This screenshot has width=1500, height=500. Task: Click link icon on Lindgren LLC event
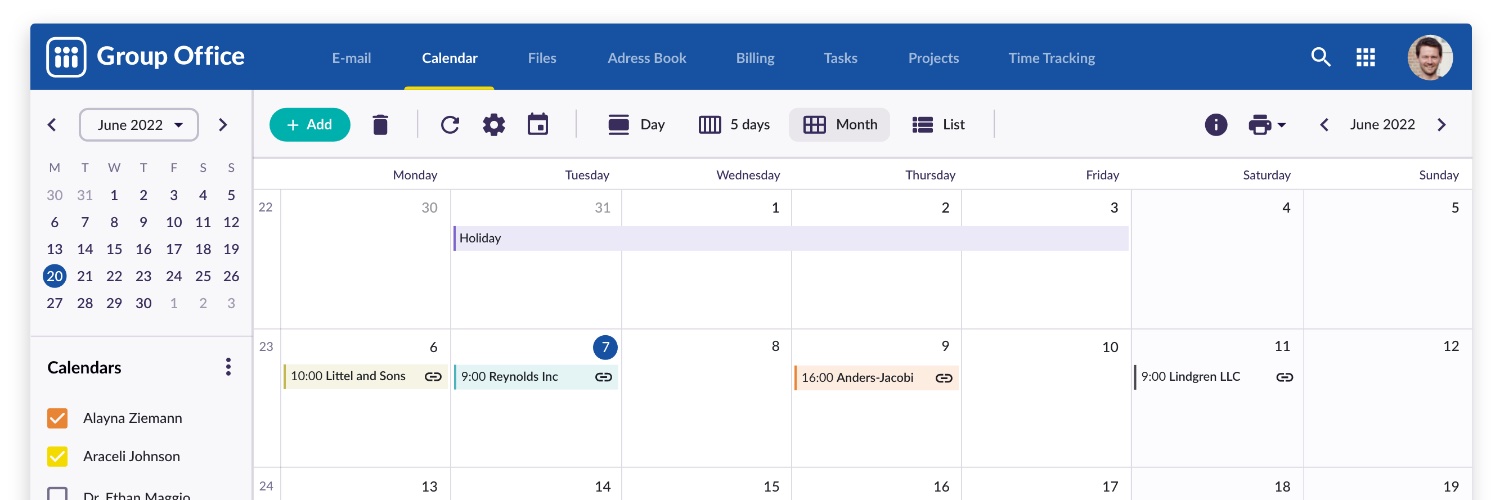pyautogui.click(x=1285, y=377)
